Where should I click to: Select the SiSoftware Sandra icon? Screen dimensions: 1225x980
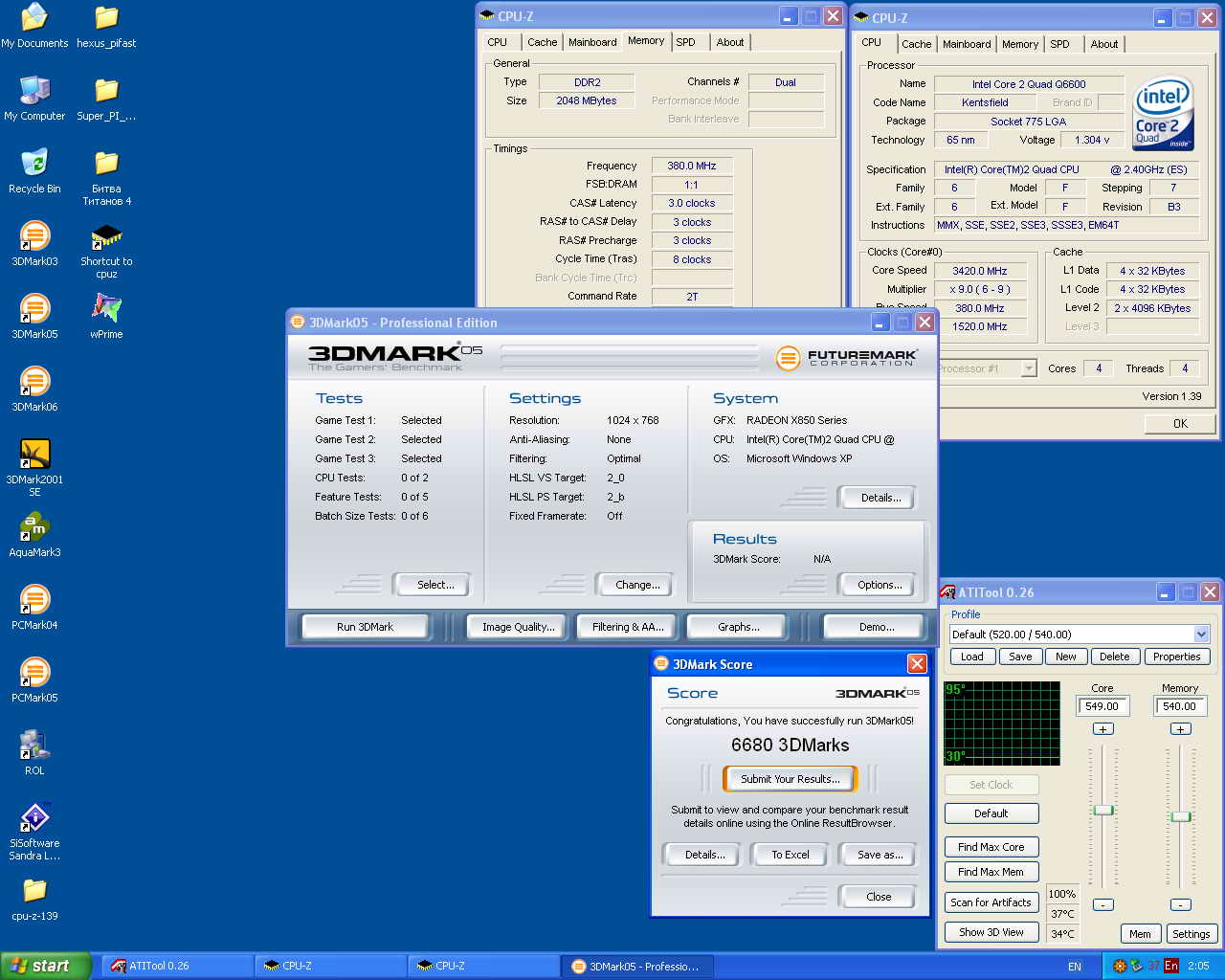[34, 832]
